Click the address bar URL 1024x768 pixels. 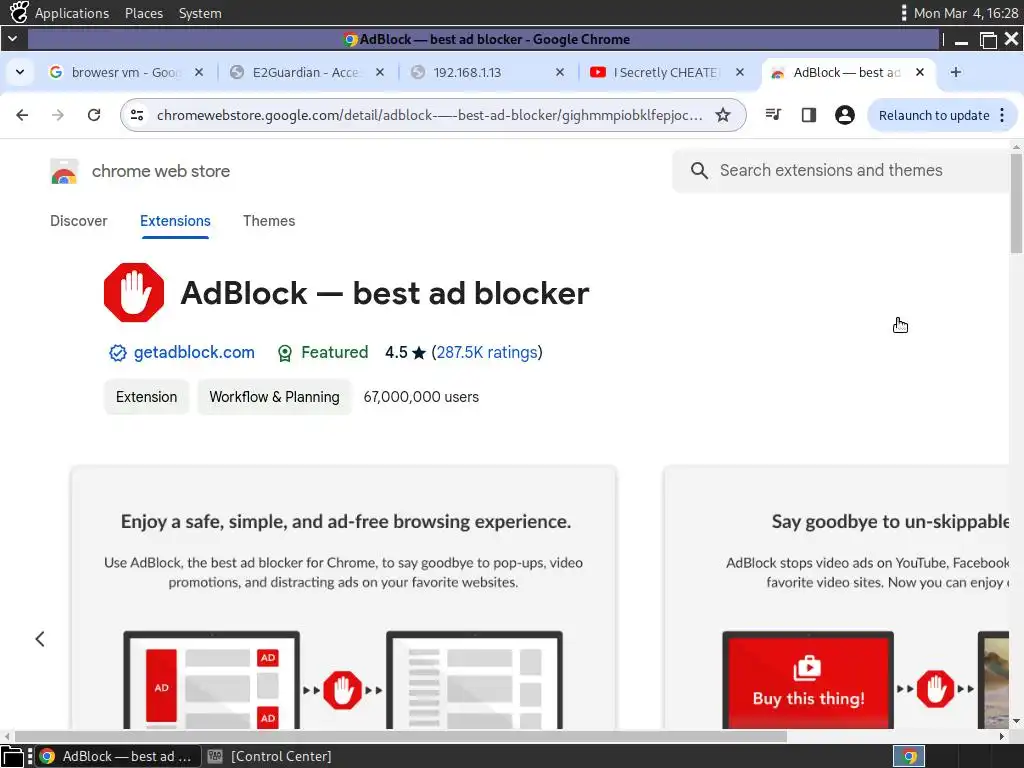click(430, 115)
